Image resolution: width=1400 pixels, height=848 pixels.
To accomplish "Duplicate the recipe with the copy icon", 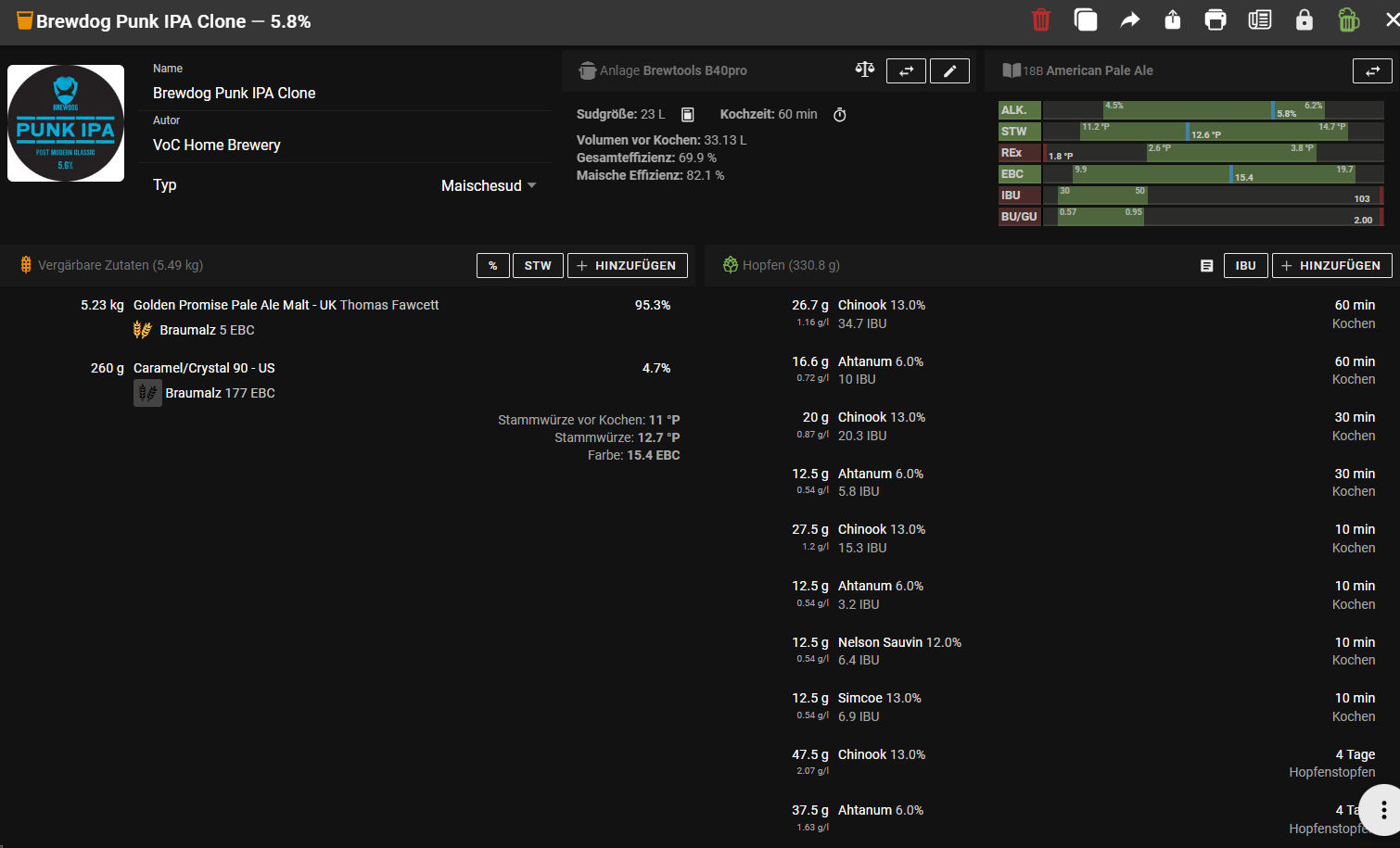I will point(1085,19).
